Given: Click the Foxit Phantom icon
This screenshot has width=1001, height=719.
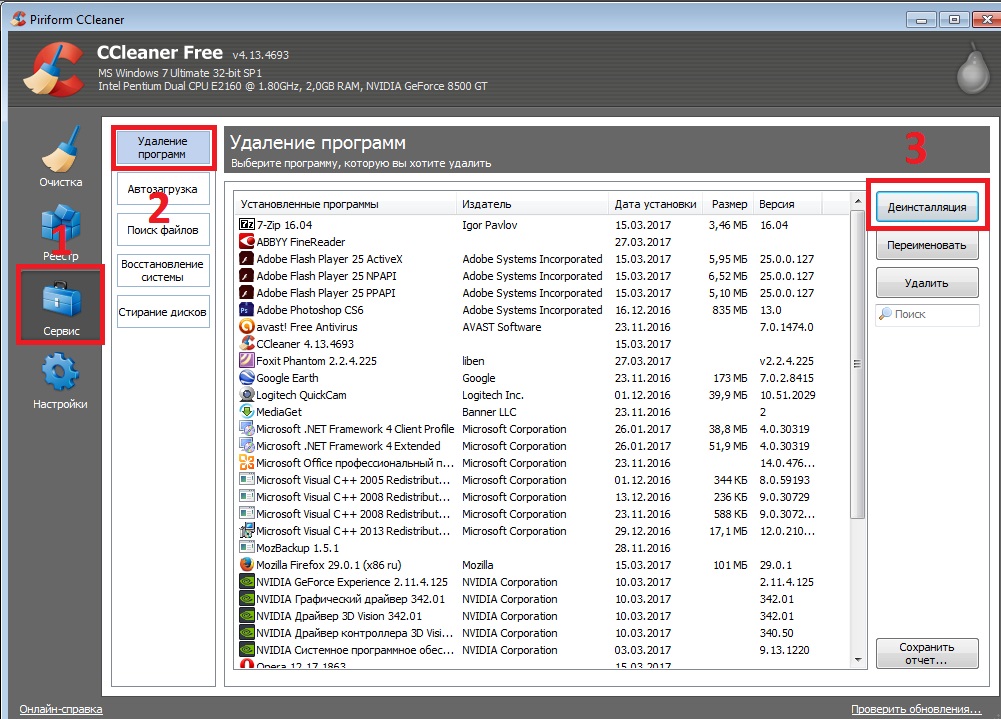Looking at the screenshot, I should (246, 360).
